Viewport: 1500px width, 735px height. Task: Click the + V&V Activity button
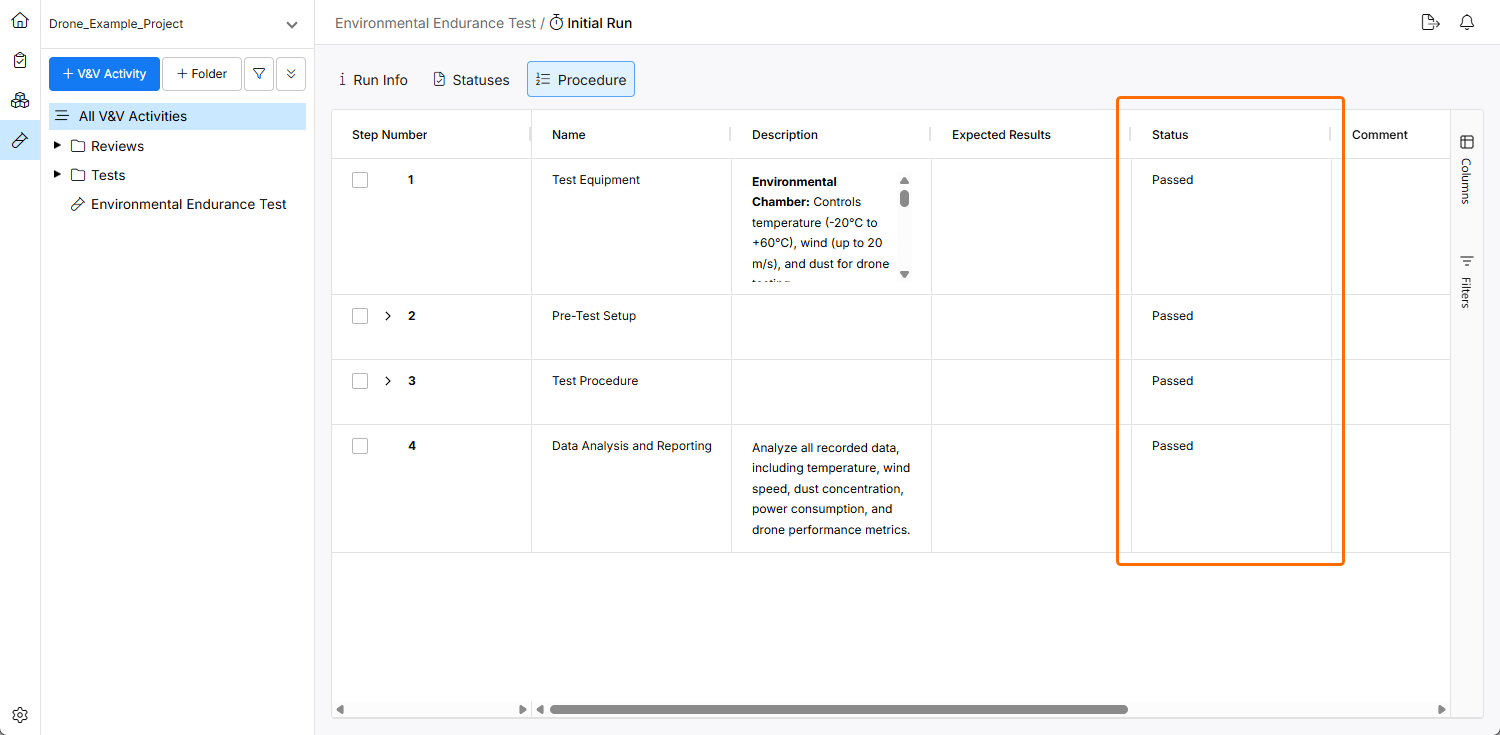[104, 74]
